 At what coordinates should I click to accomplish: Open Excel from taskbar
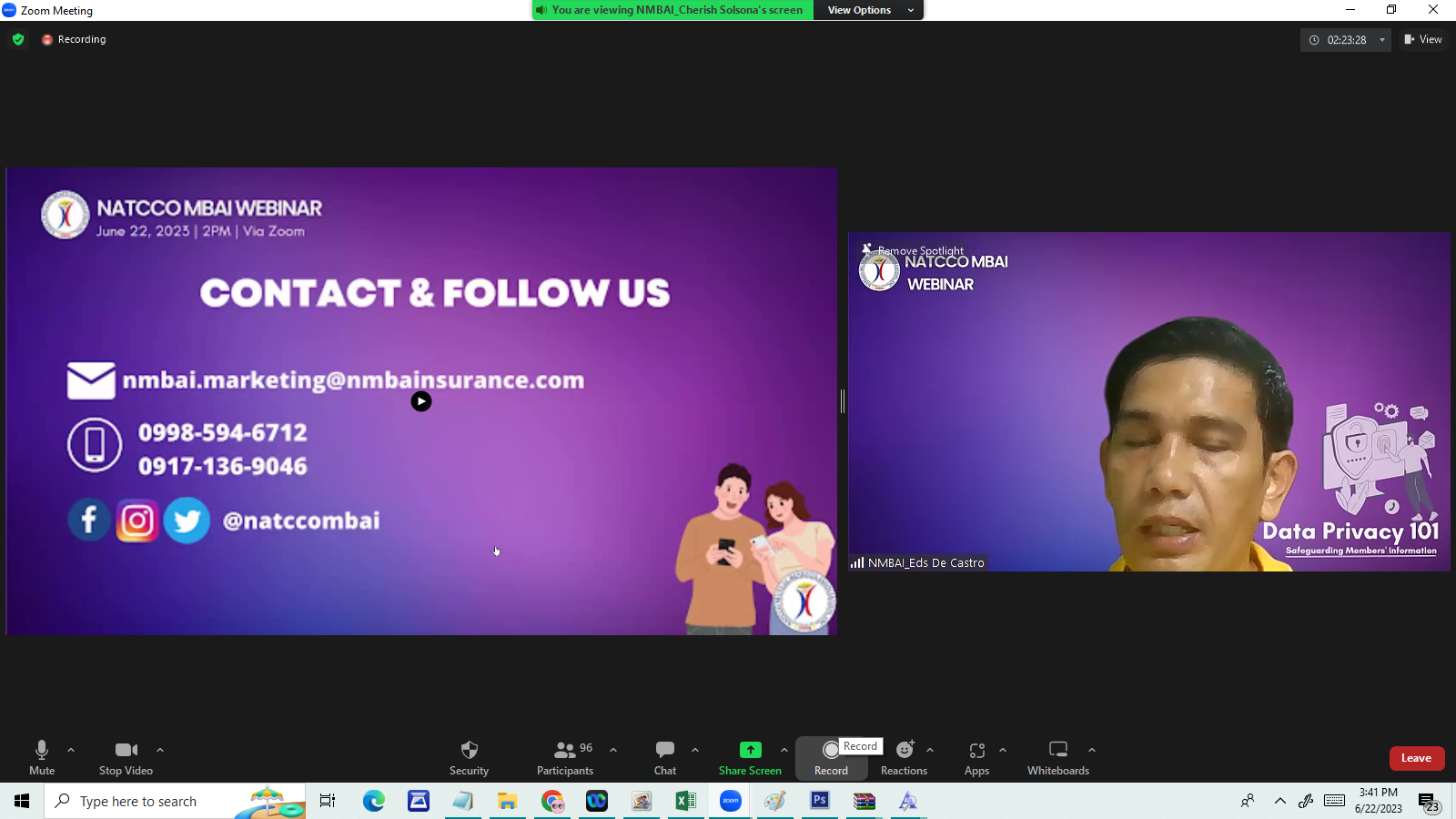point(685,801)
